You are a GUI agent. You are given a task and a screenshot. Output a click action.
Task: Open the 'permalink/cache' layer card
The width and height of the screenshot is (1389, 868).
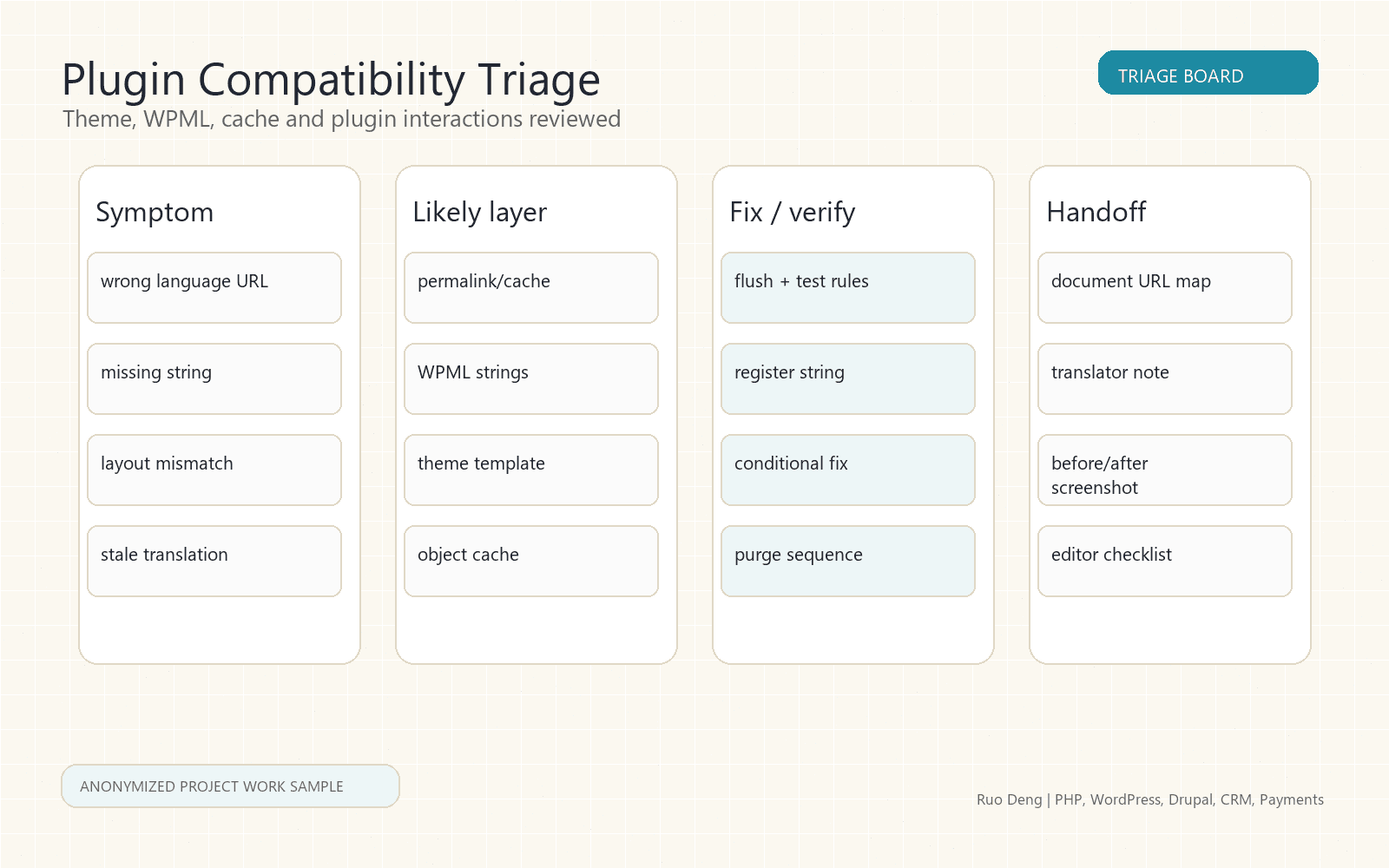pos(531,288)
